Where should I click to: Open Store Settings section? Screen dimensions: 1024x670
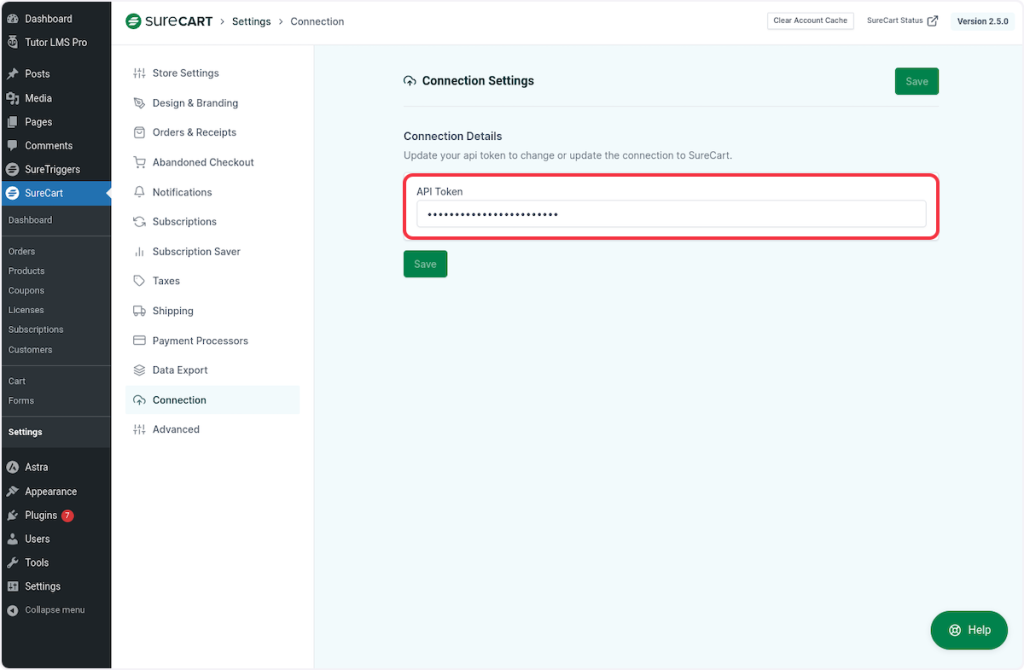185,73
